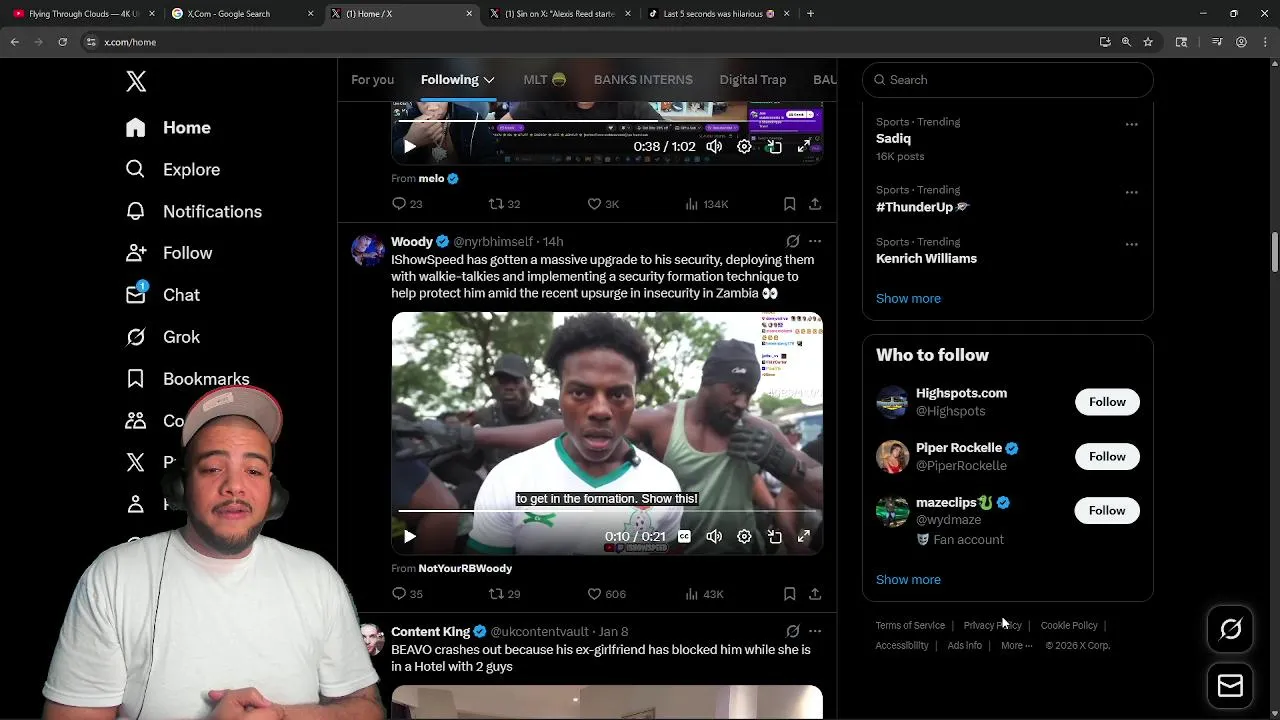
Task: Like Woody's post with 606 likes
Action: (x=606, y=594)
